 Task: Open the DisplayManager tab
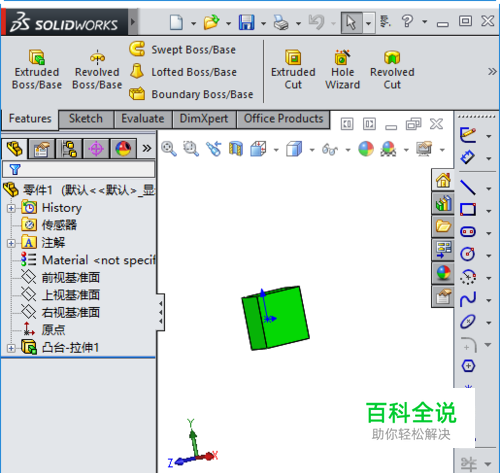(123, 148)
